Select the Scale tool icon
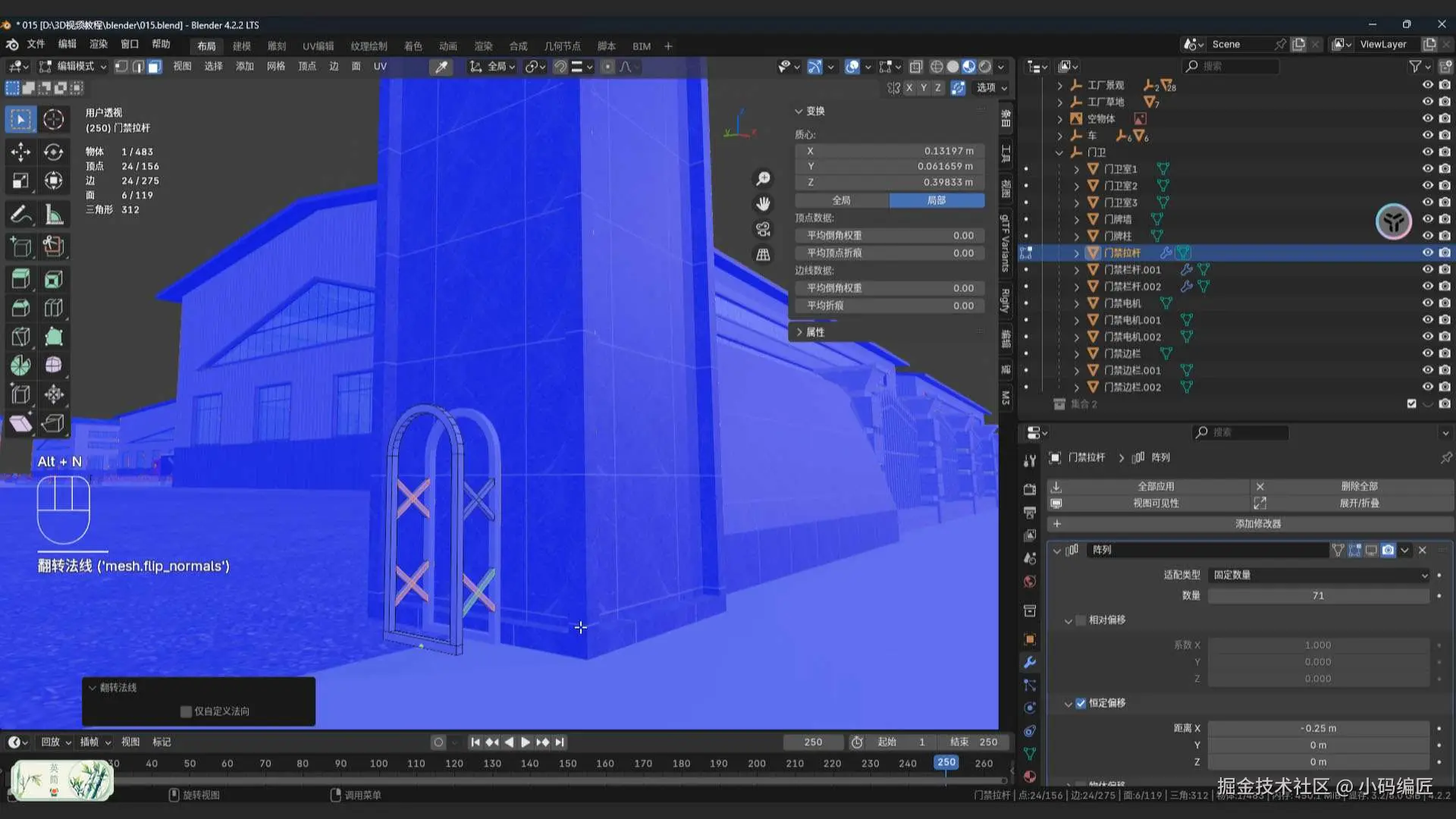 [20, 180]
